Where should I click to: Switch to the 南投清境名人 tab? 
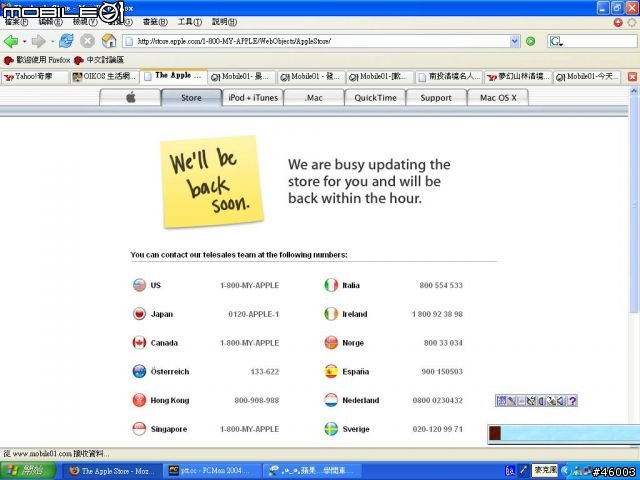point(450,77)
